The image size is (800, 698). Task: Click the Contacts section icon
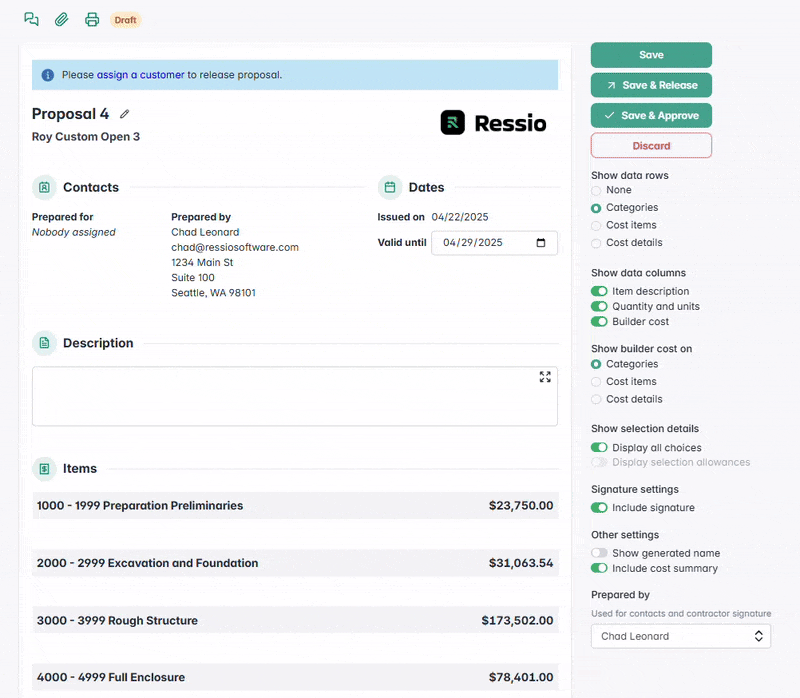[x=44, y=187]
